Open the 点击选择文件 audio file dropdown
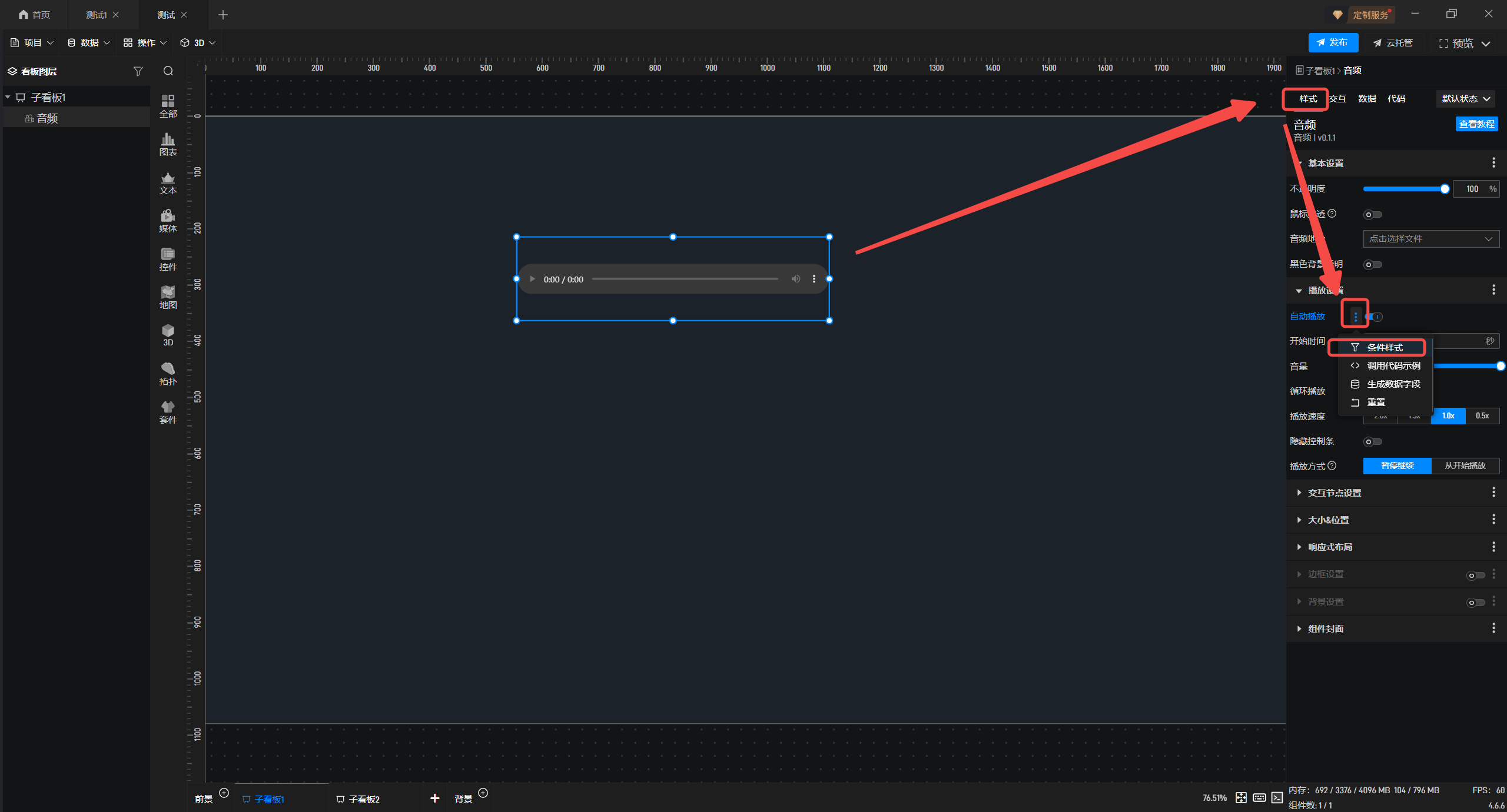The image size is (1507, 812). [1430, 239]
